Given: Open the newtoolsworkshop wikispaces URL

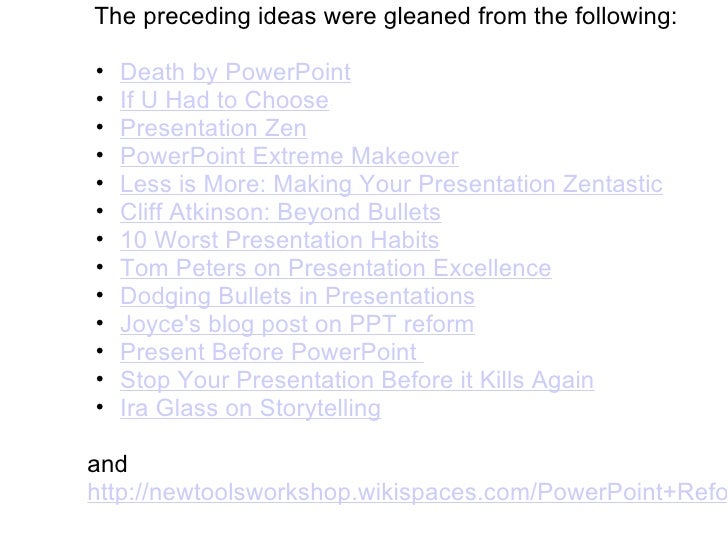Looking at the screenshot, I should click(400, 493).
